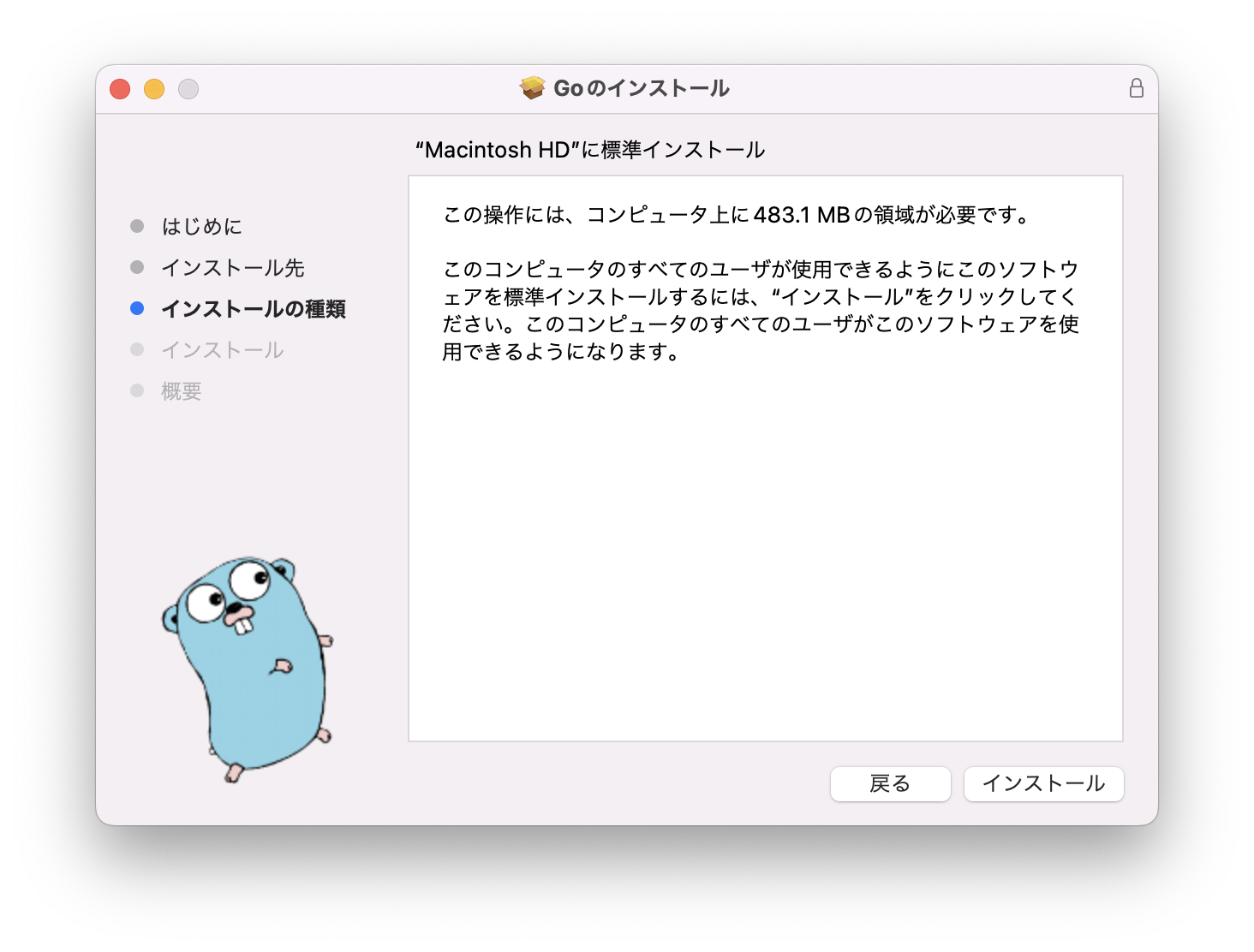
Task: Click the dimmed 概要 step label
Action: (x=180, y=390)
